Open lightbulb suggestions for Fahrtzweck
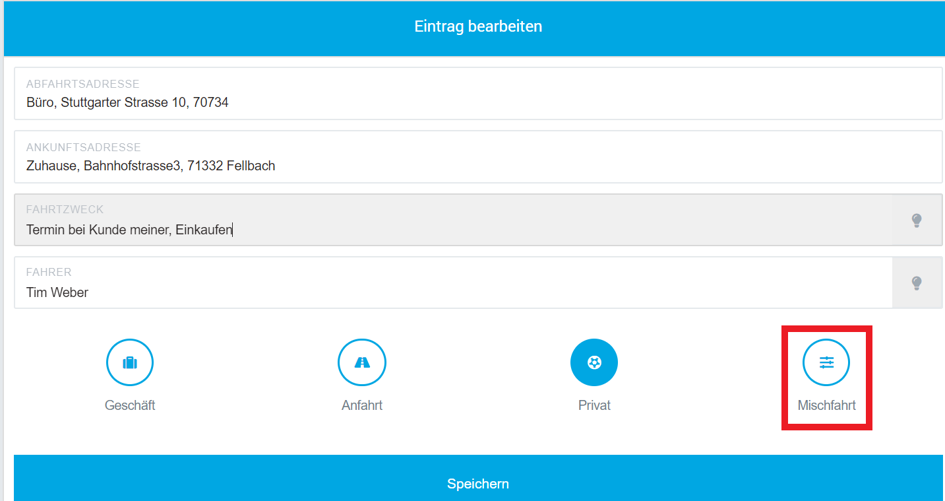The height and width of the screenshot is (501, 945). [x=917, y=220]
